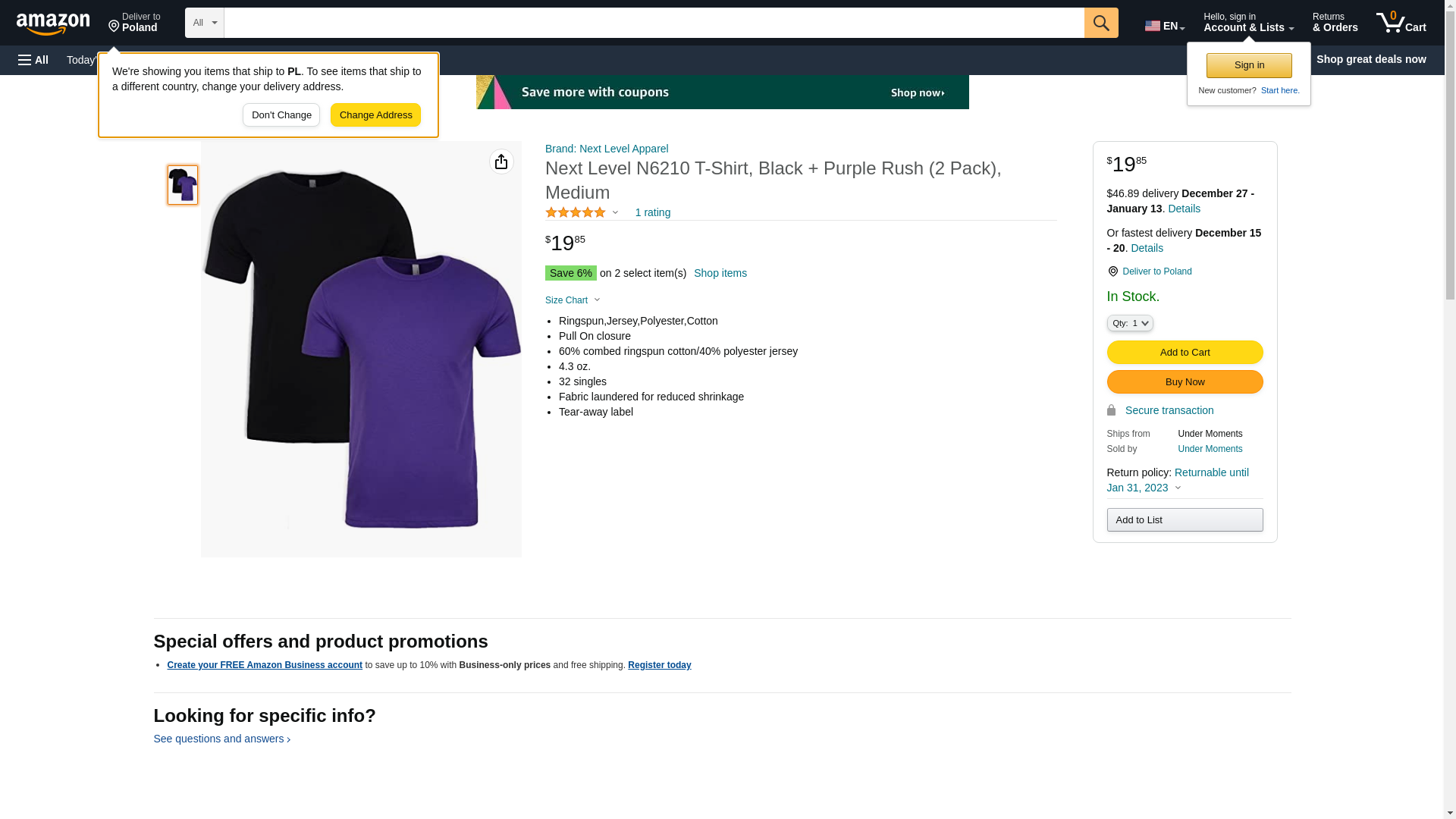Image resolution: width=1456 pixels, height=819 pixels.
Task: Open the shopping cart icon
Action: pos(1401,23)
